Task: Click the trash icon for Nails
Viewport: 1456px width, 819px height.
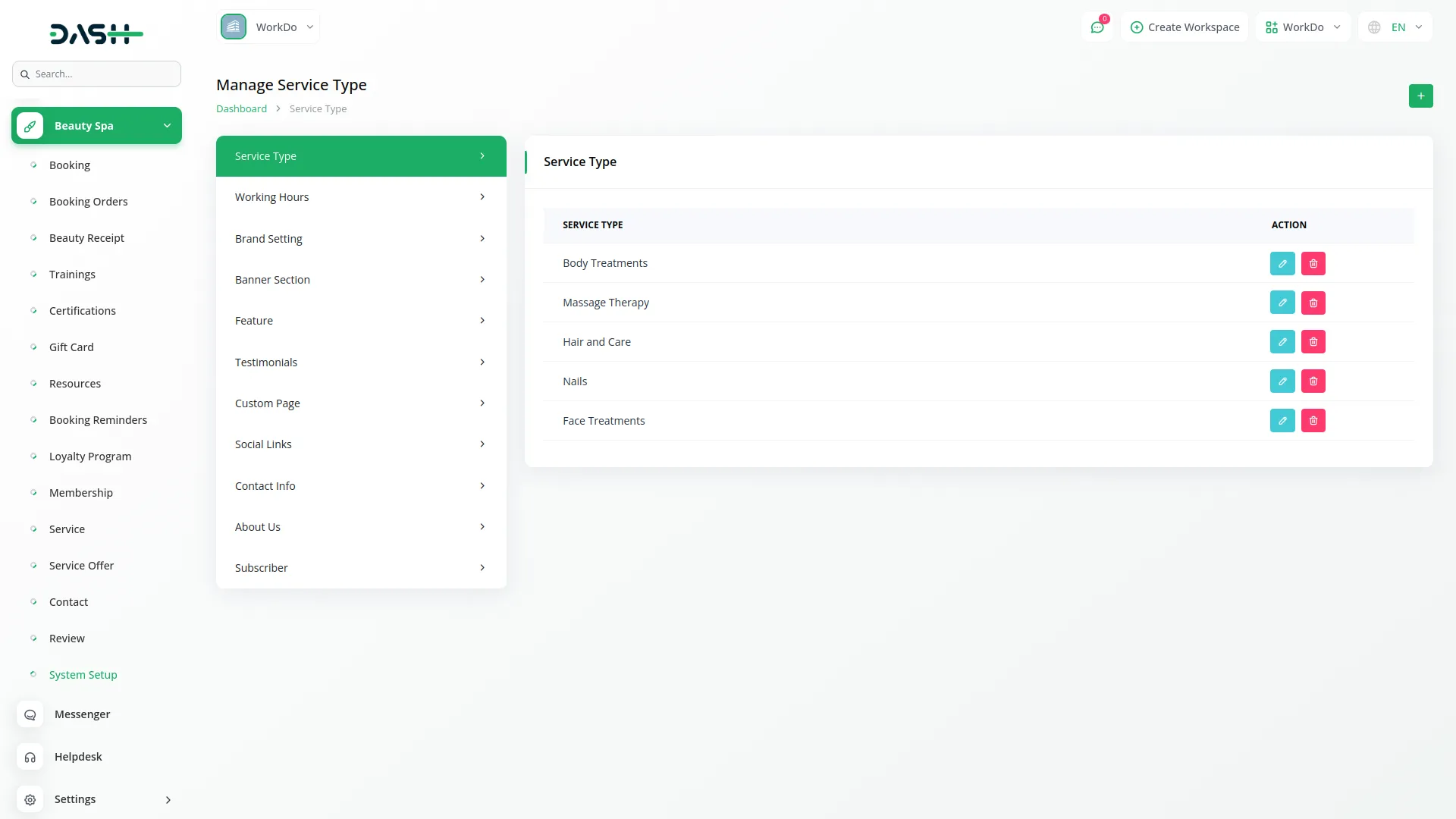Action: [1313, 381]
